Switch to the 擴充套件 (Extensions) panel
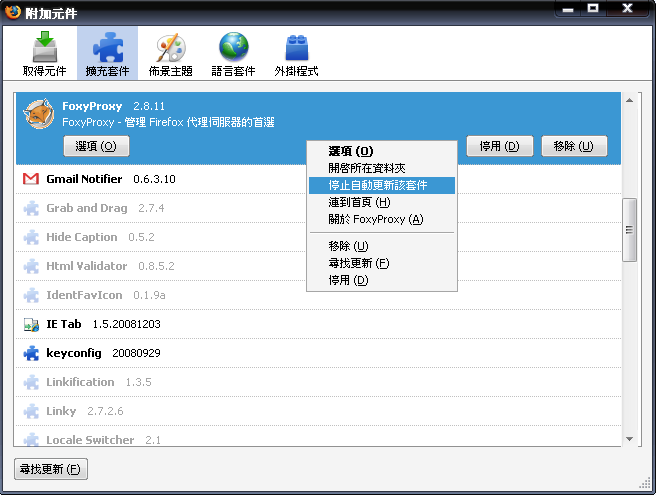 click(x=107, y=56)
